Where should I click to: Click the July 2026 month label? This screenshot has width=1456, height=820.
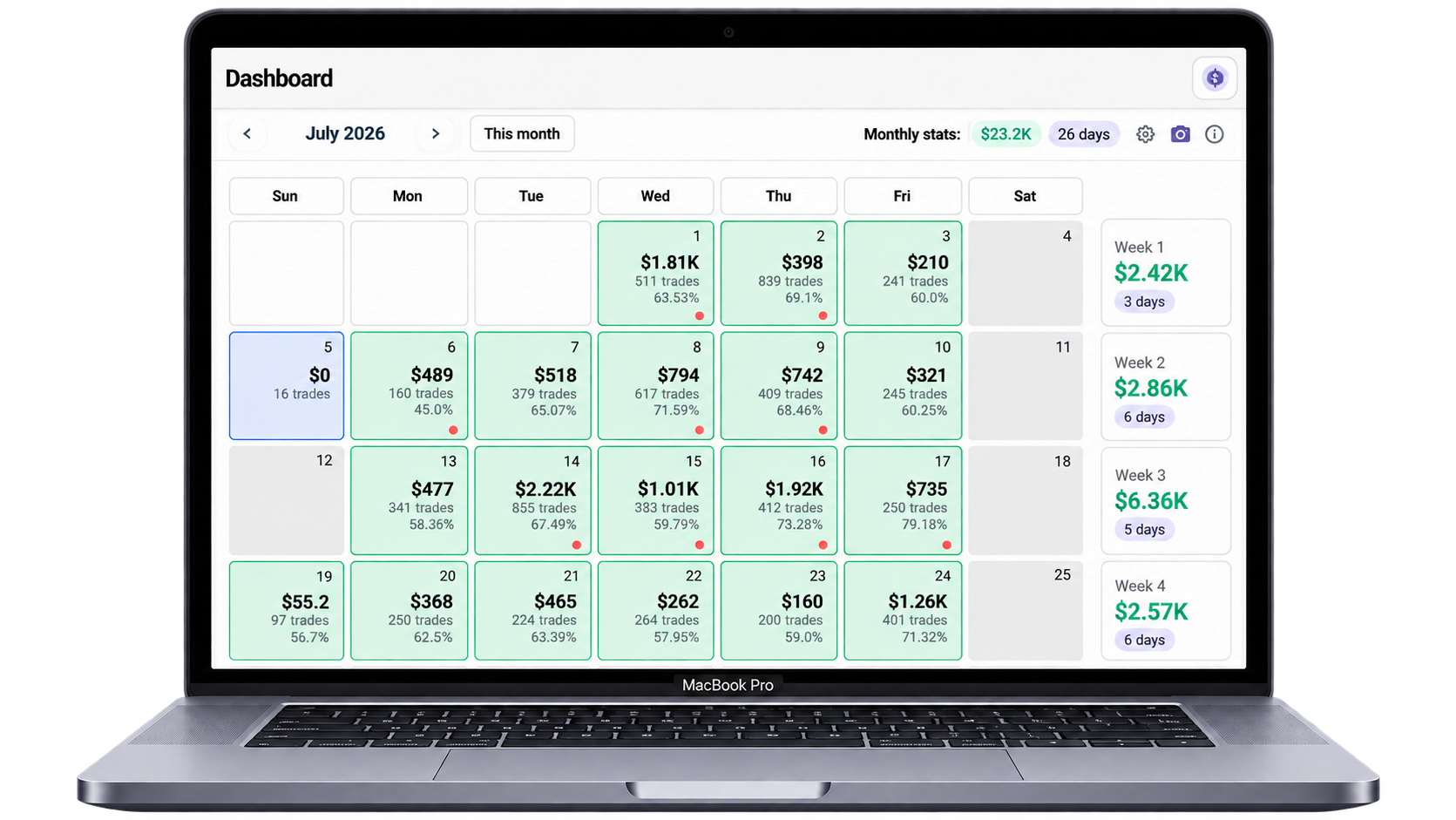[x=345, y=133]
